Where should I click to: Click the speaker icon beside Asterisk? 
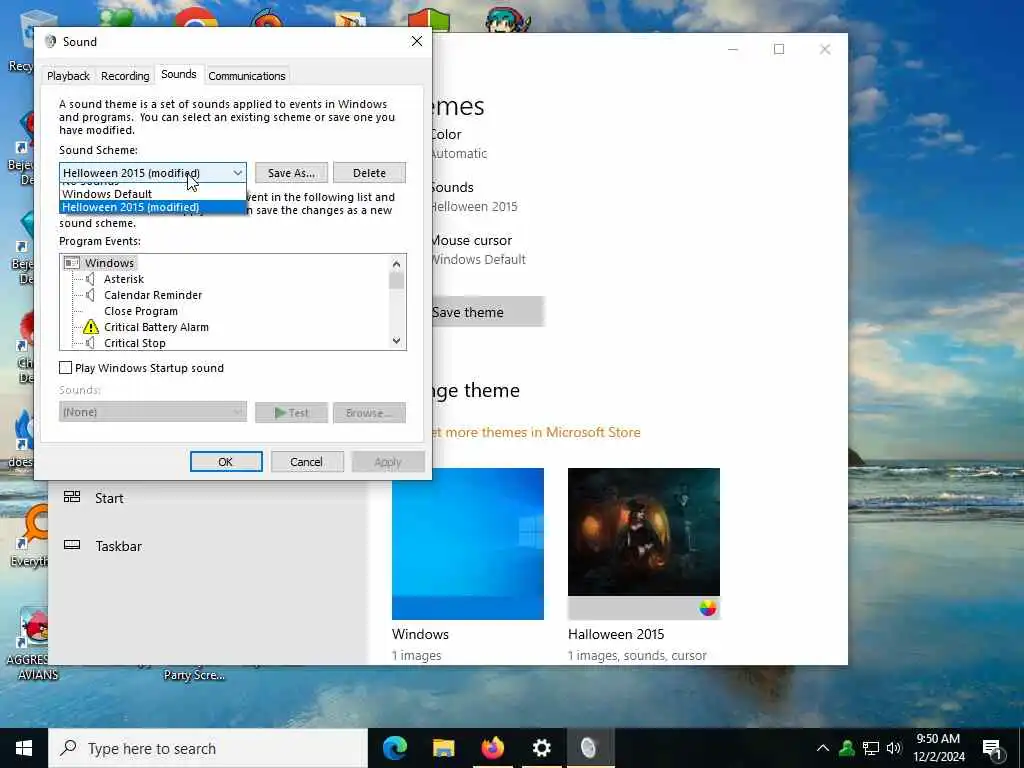pyautogui.click(x=91, y=279)
